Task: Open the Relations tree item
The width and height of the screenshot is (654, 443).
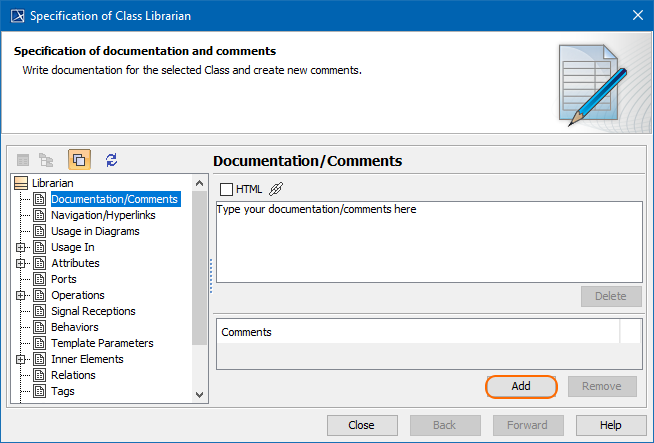Action: pos(73,375)
